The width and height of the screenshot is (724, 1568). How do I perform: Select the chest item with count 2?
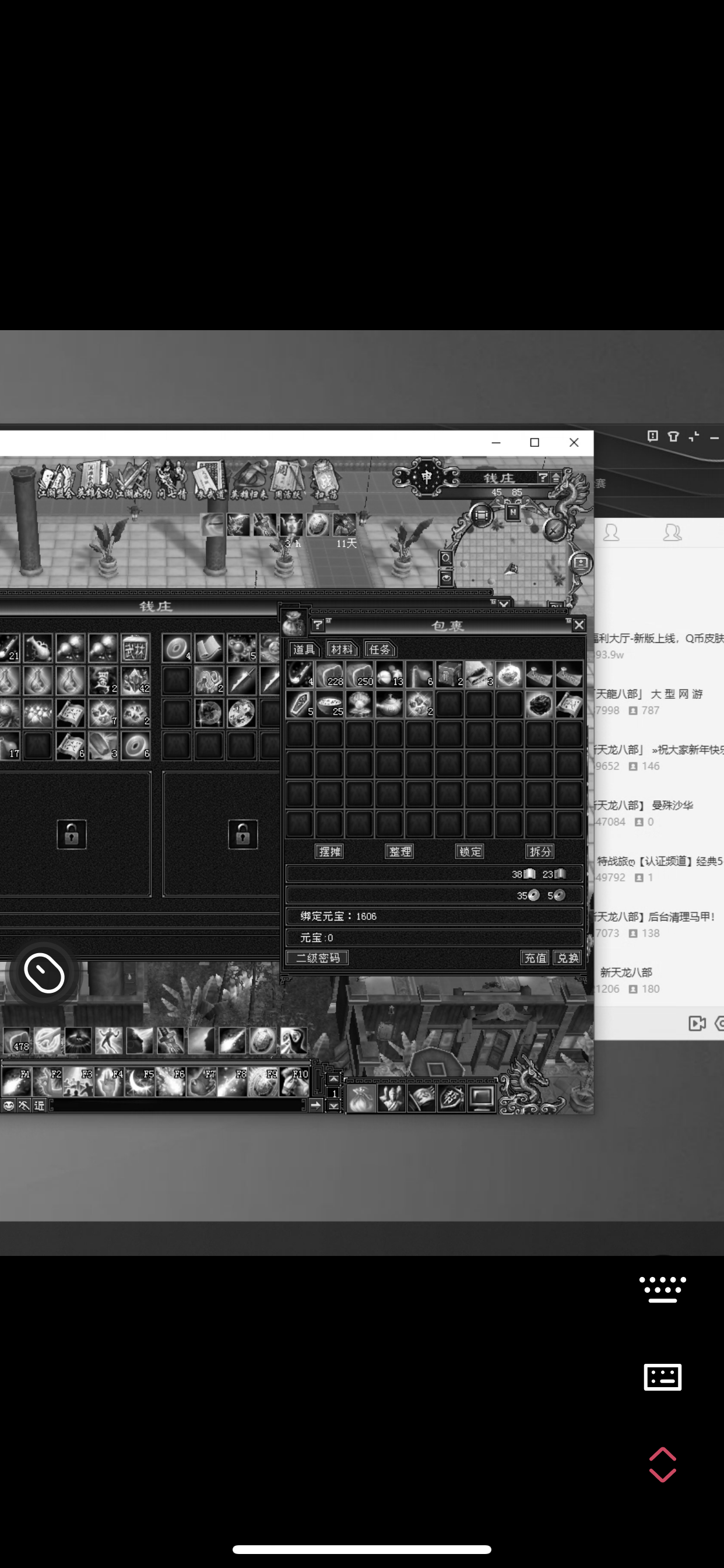click(x=449, y=674)
